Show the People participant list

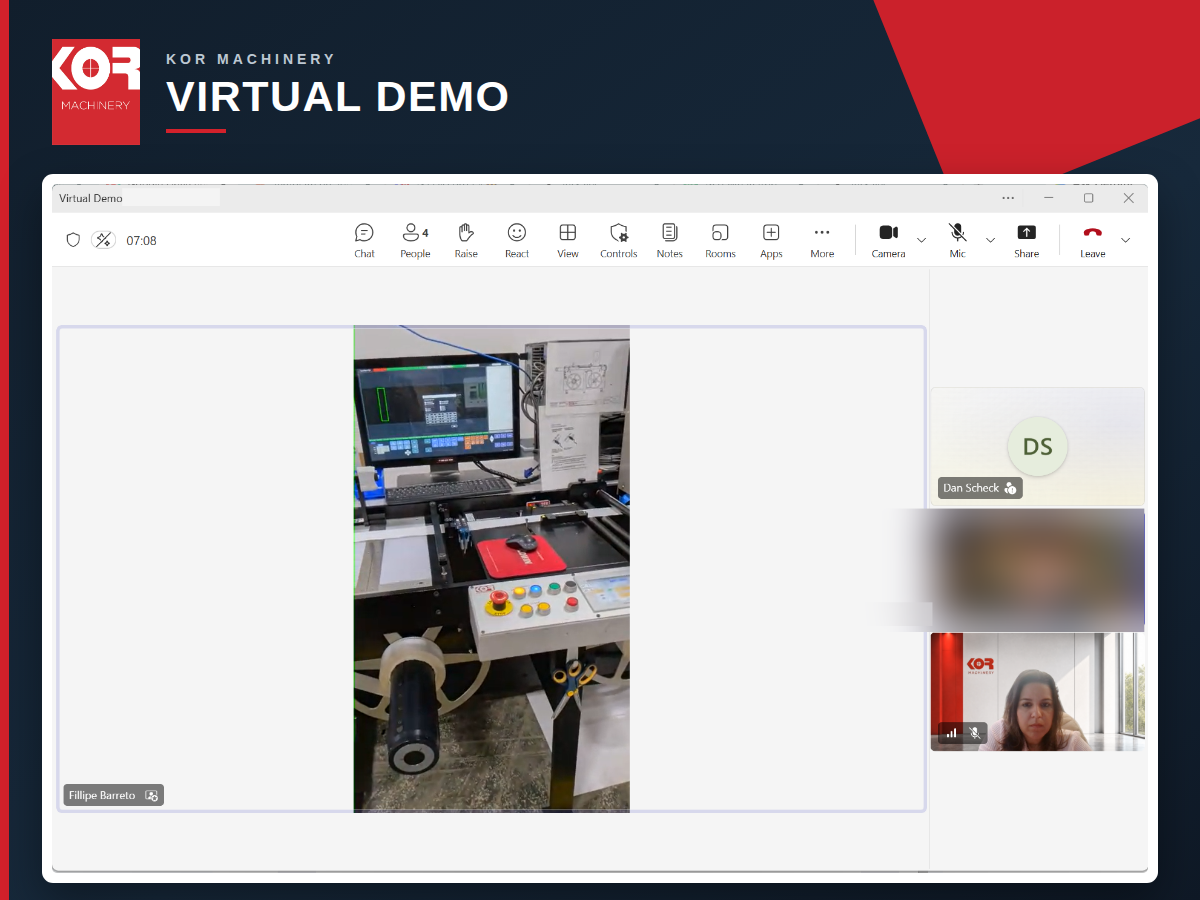click(415, 240)
